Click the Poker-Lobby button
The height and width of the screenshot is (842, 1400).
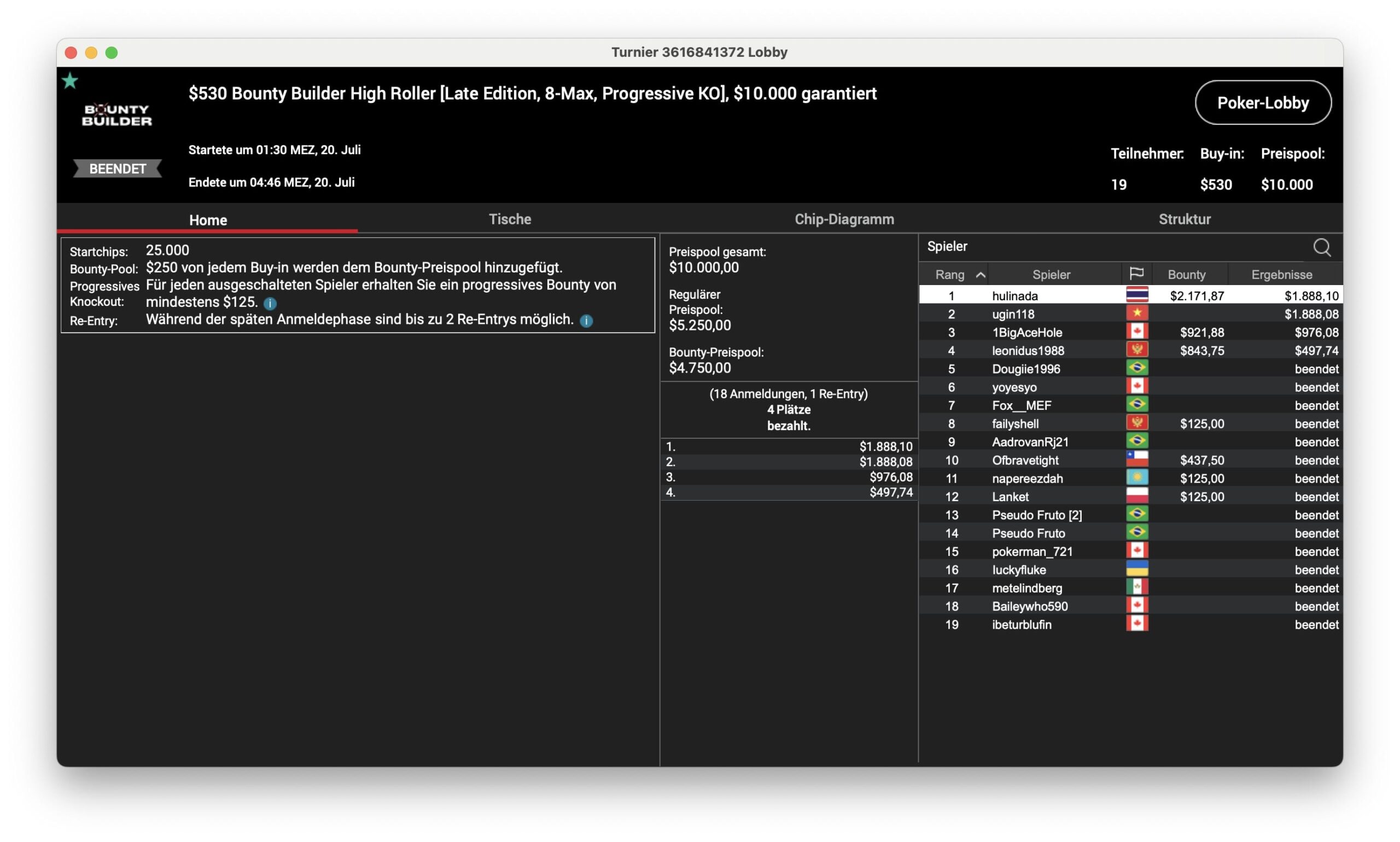[x=1262, y=103]
